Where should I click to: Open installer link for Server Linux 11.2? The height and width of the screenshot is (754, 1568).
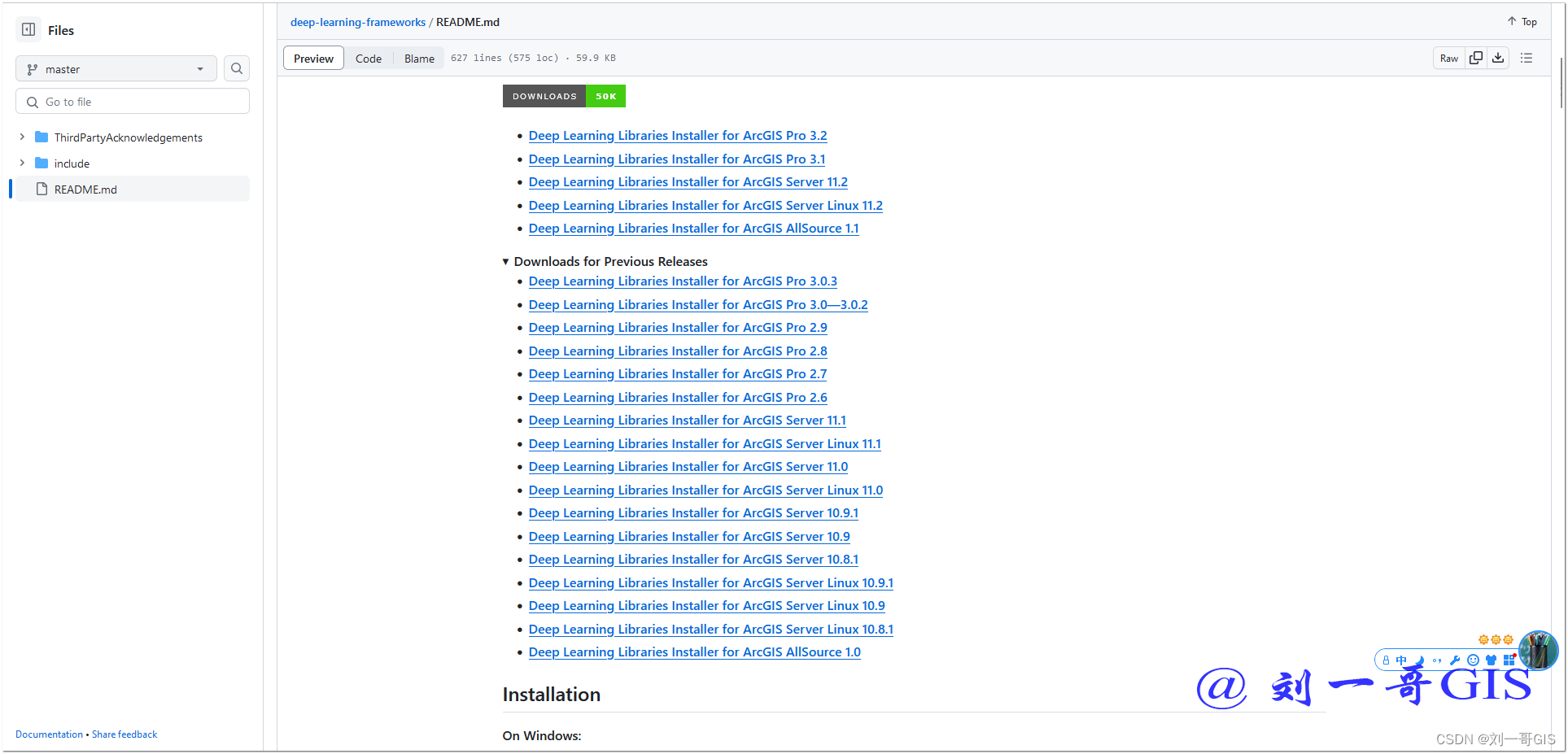tap(705, 206)
